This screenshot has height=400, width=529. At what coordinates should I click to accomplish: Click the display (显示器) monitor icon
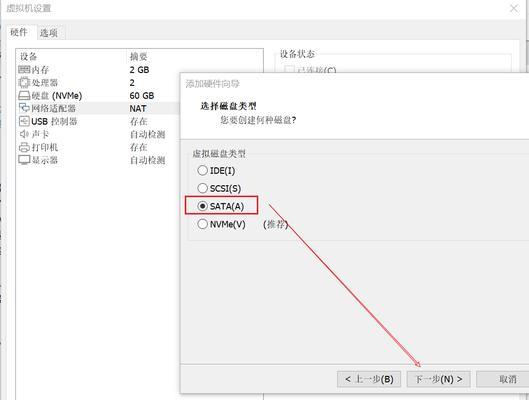point(24,160)
